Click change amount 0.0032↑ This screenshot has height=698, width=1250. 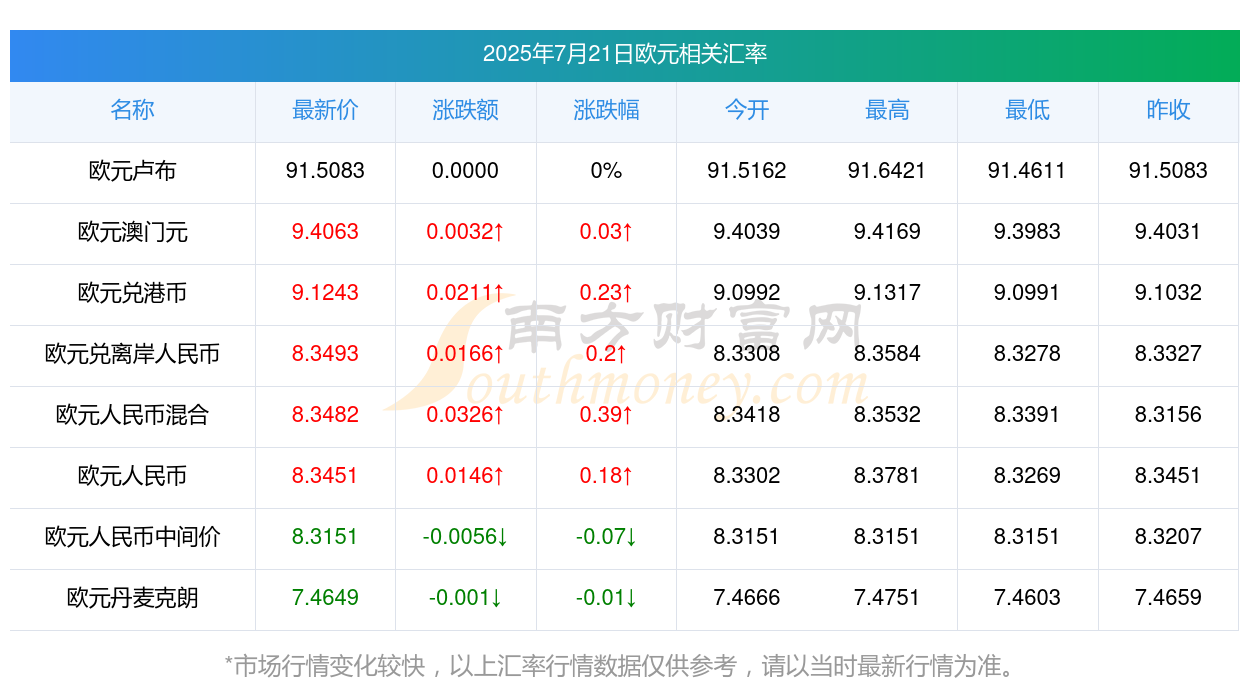(465, 232)
